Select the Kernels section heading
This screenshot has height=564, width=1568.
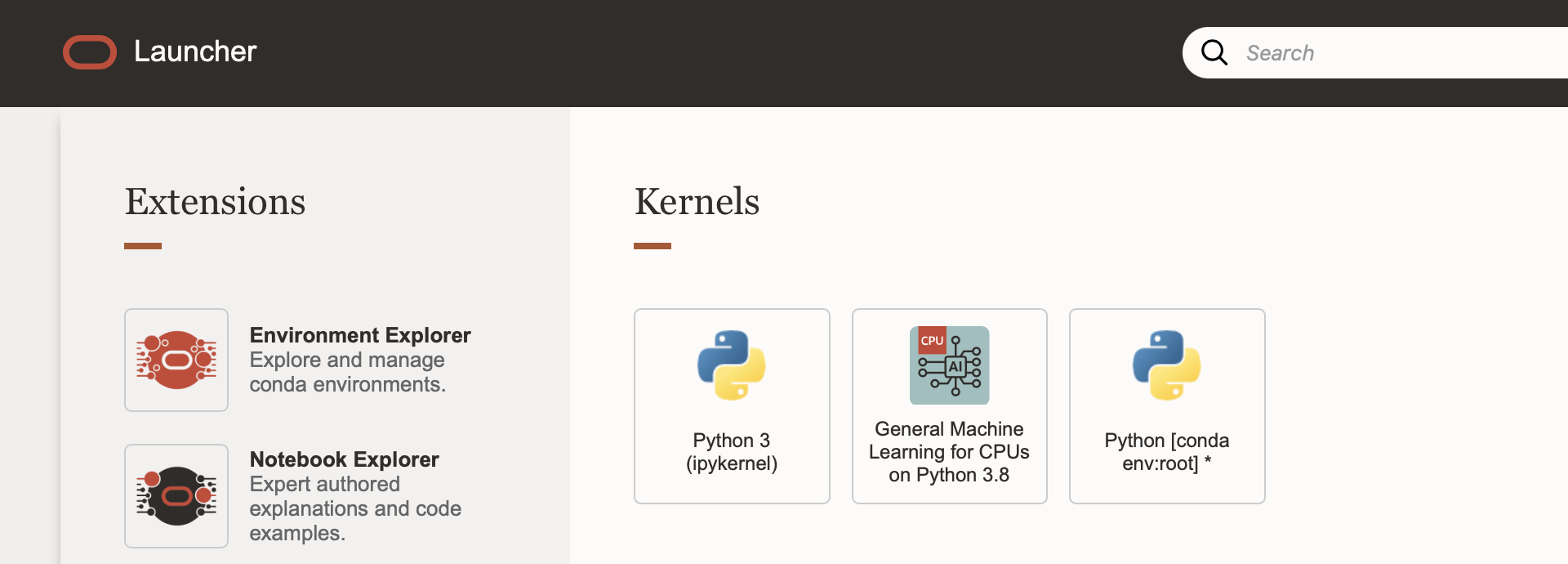(697, 201)
